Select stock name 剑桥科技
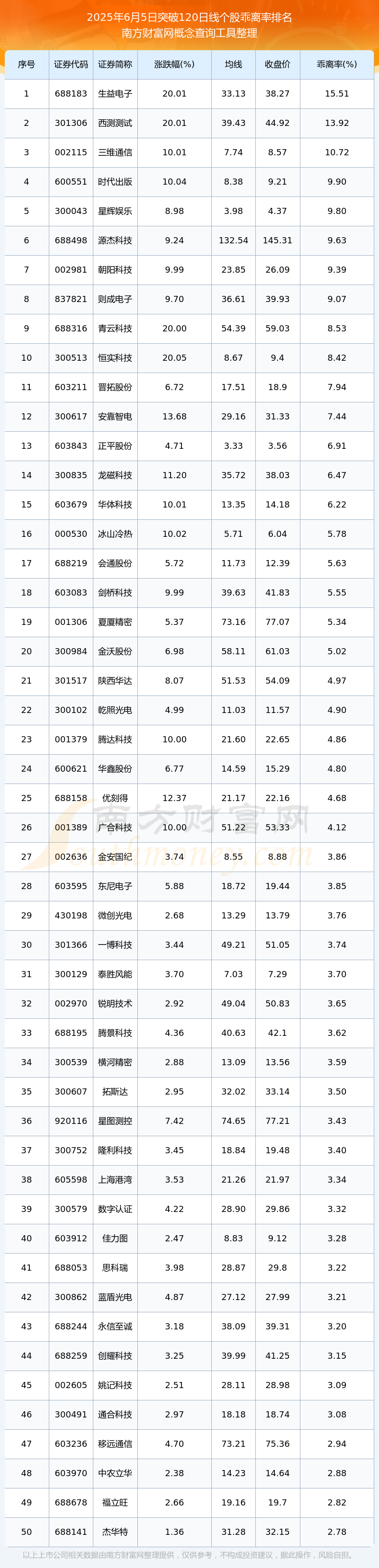The width and height of the screenshot is (379, 1568). pyautogui.click(x=115, y=593)
